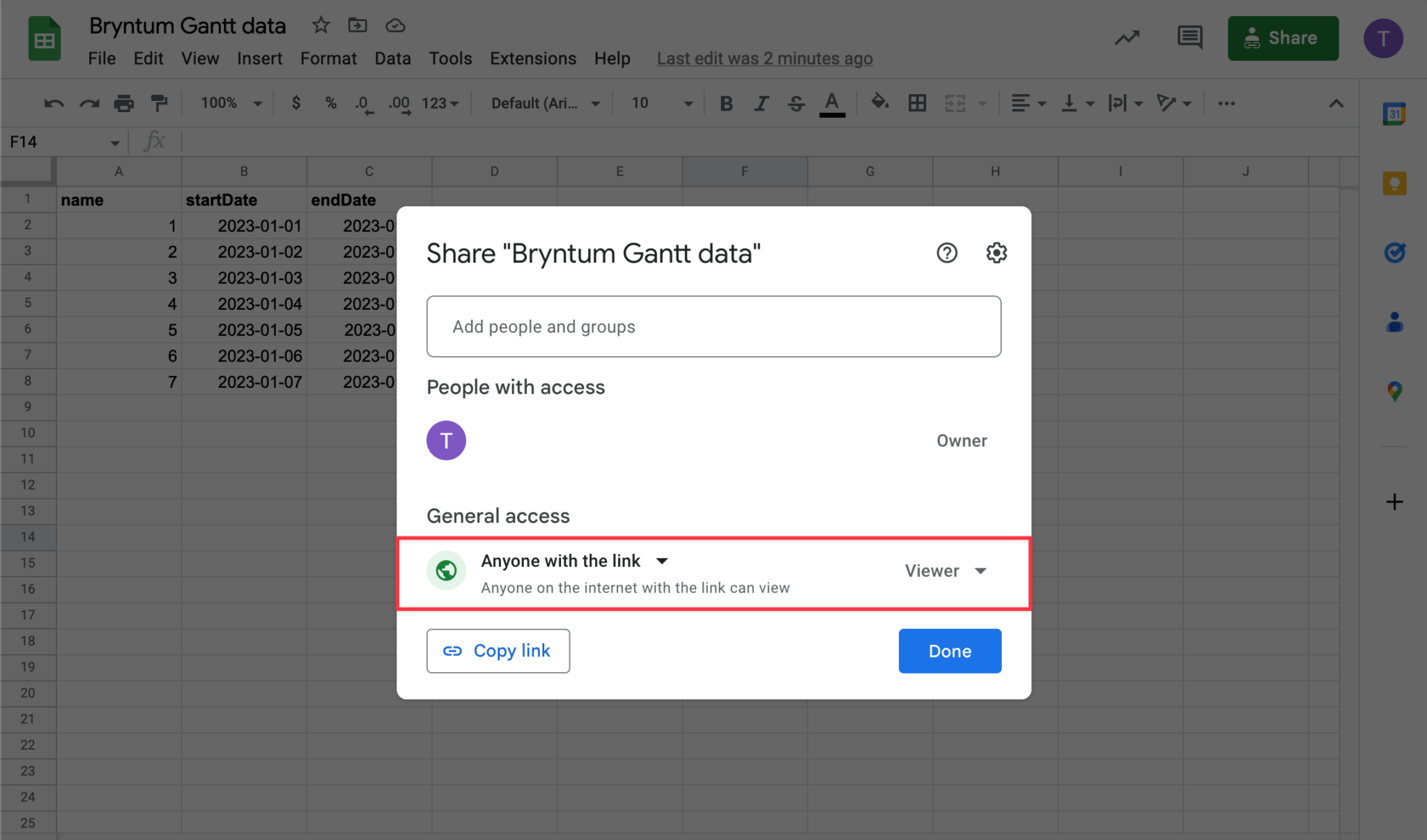The height and width of the screenshot is (840, 1427).
Task: Open the View menu
Action: 200,59
